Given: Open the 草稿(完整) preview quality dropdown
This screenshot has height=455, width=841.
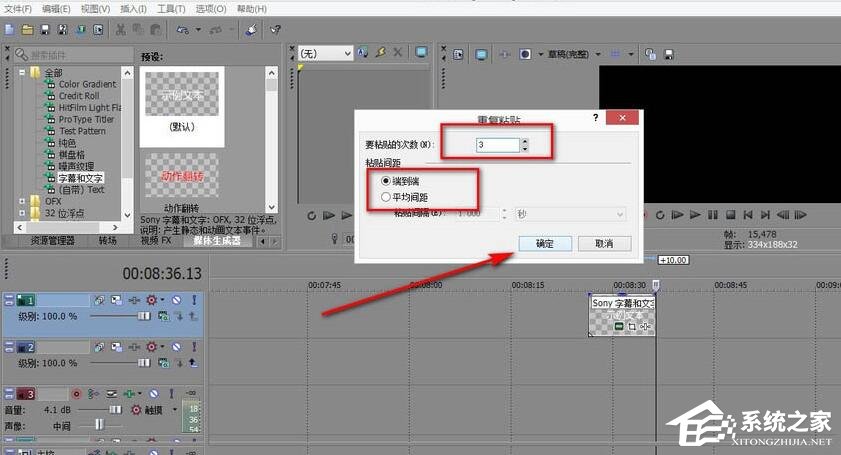Looking at the screenshot, I should tap(598, 54).
